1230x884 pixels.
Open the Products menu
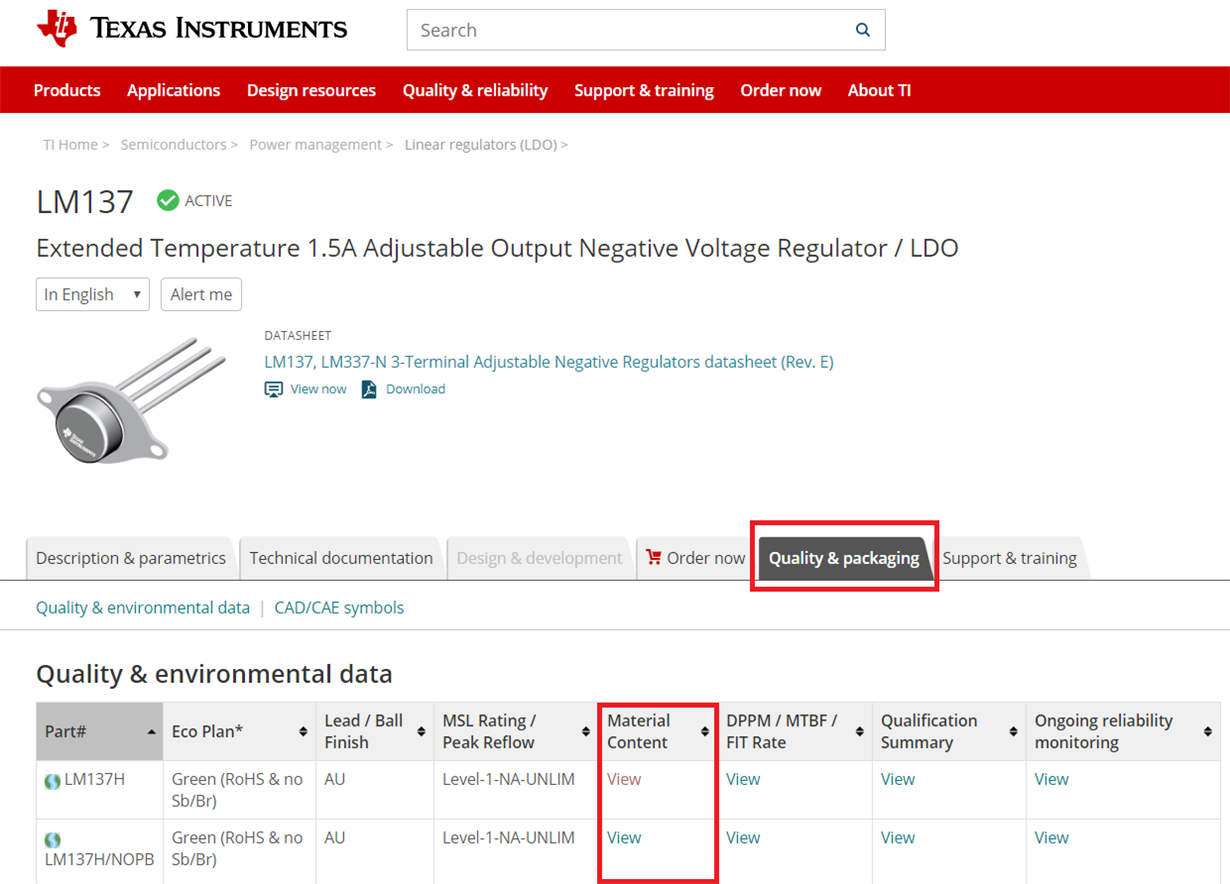[67, 90]
